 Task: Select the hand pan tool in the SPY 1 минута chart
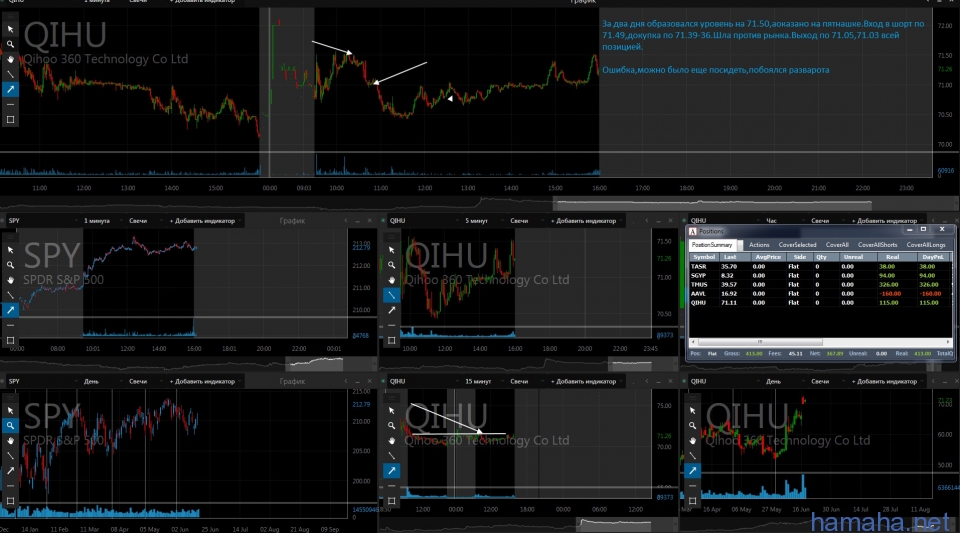click(x=10, y=280)
